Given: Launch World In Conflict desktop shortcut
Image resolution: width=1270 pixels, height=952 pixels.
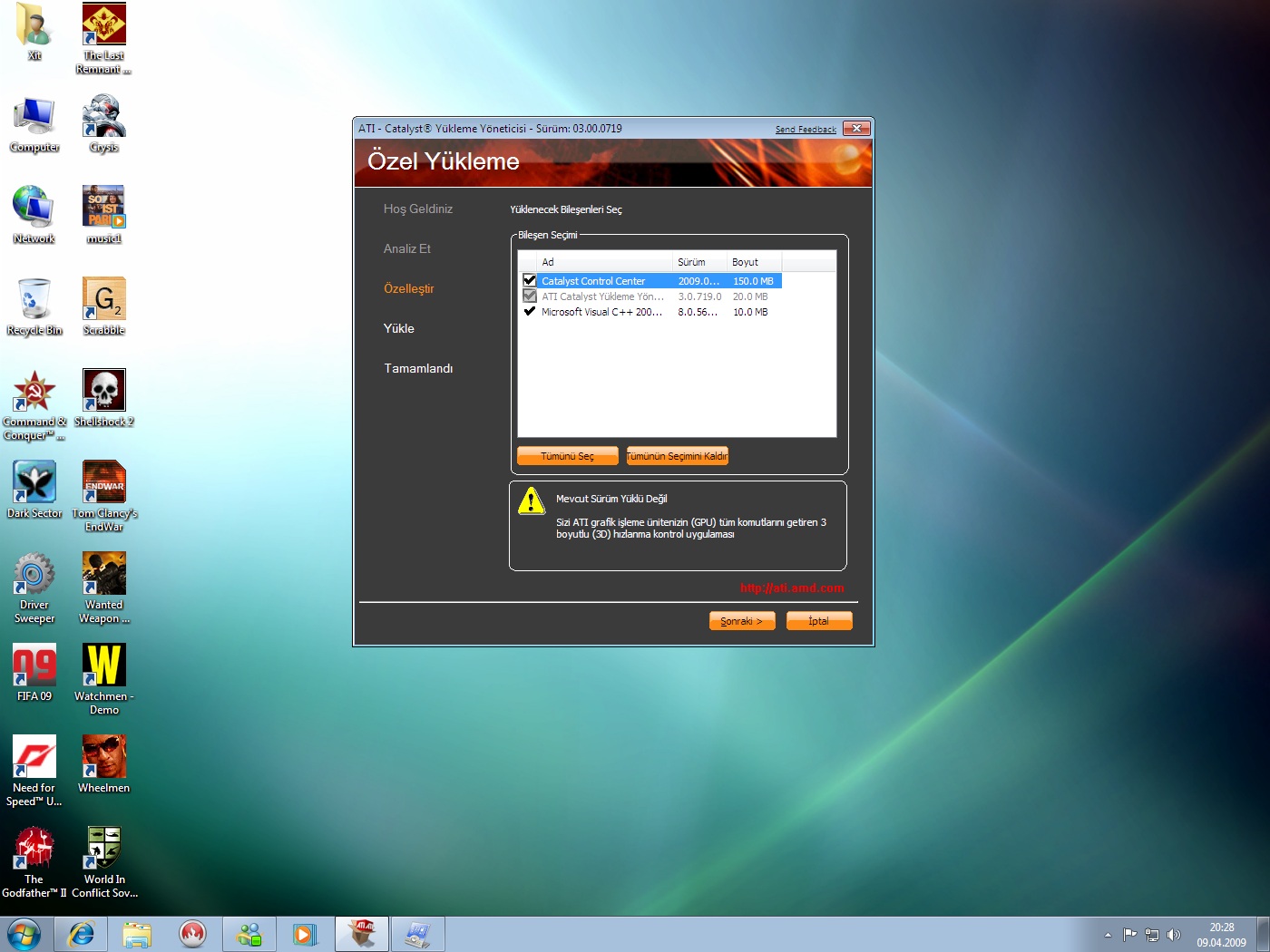Looking at the screenshot, I should click(104, 863).
